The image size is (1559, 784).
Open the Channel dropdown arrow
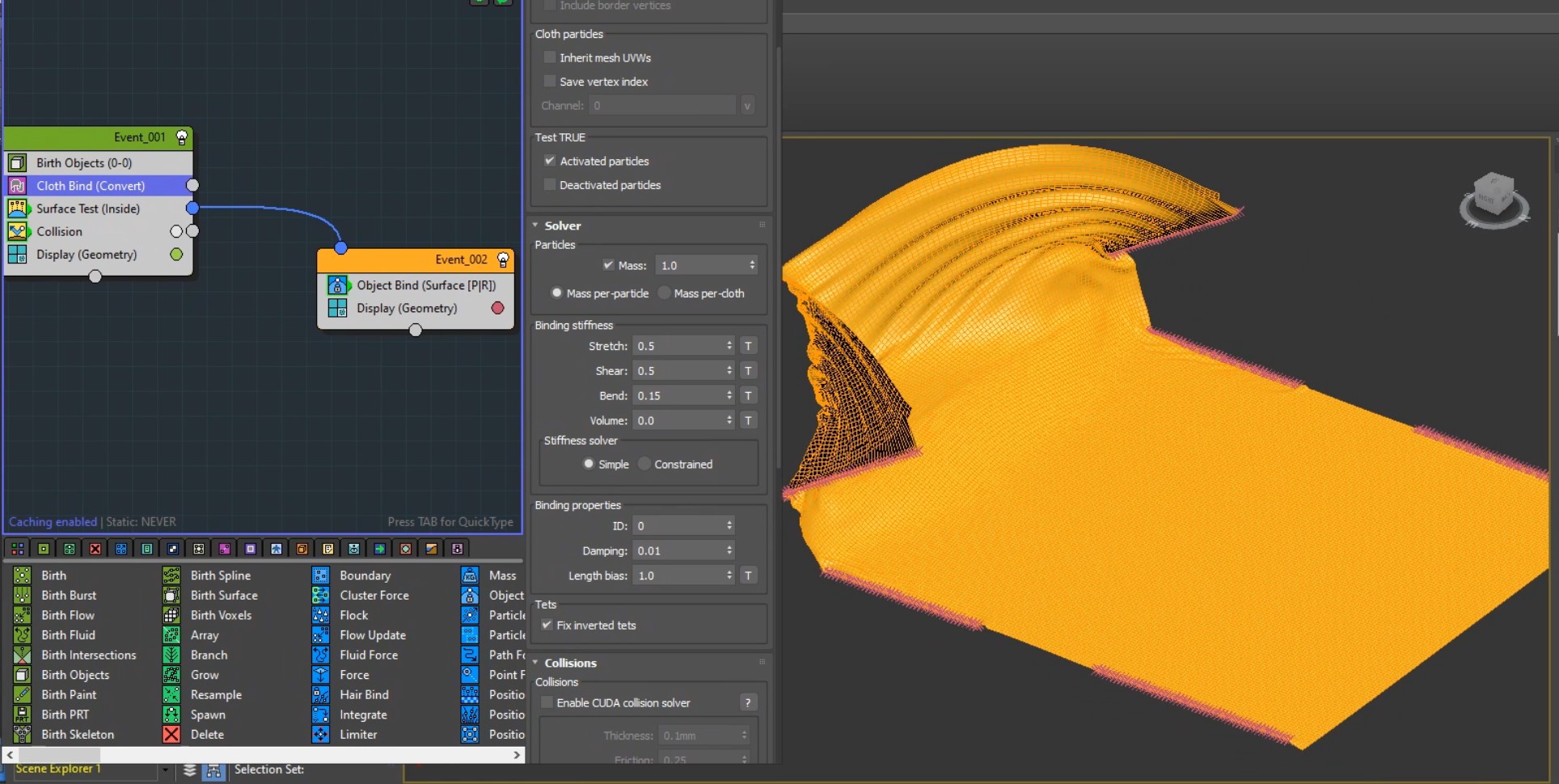pyautogui.click(x=746, y=106)
